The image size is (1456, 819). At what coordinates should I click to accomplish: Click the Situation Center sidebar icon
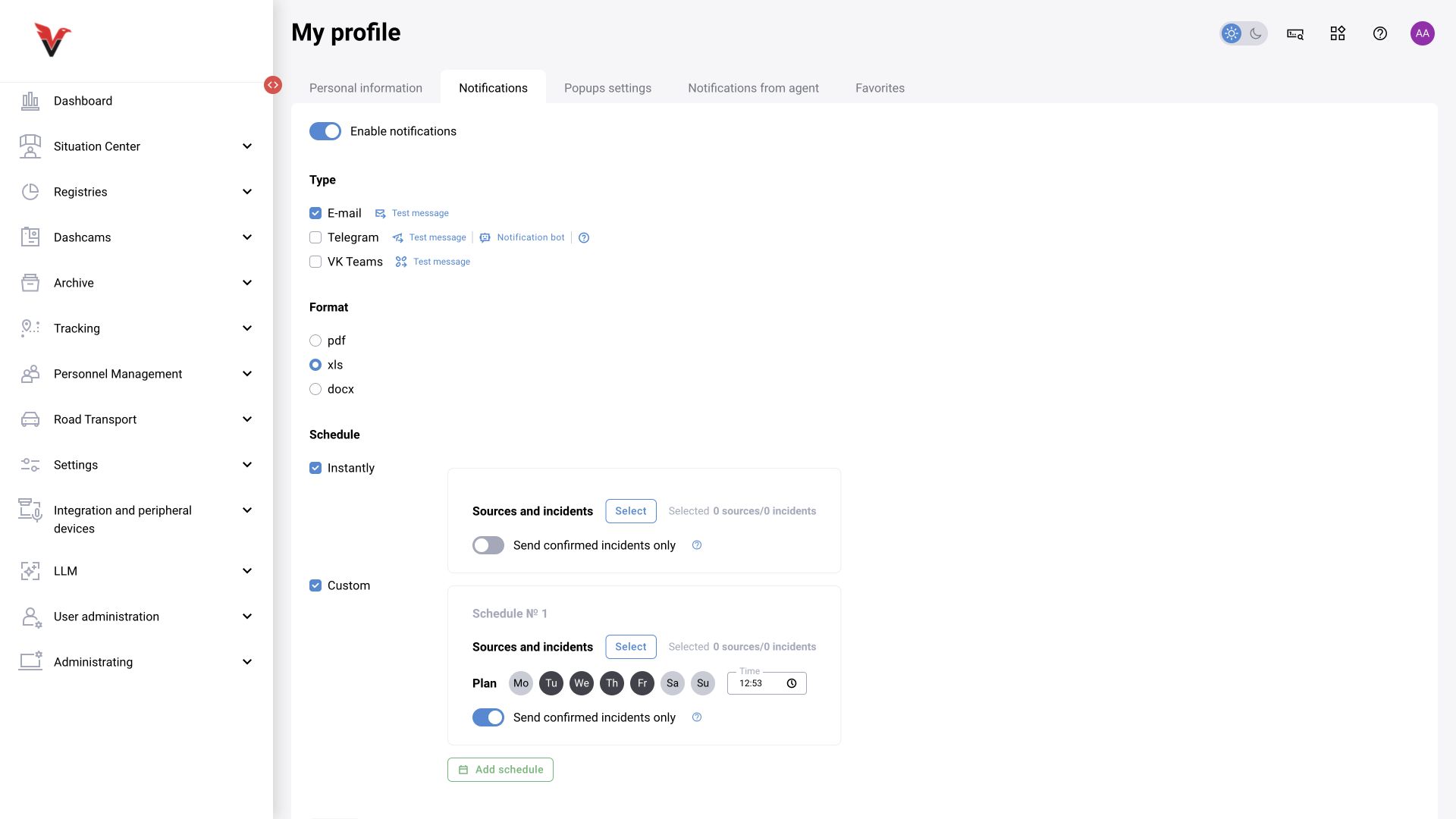[x=30, y=146]
